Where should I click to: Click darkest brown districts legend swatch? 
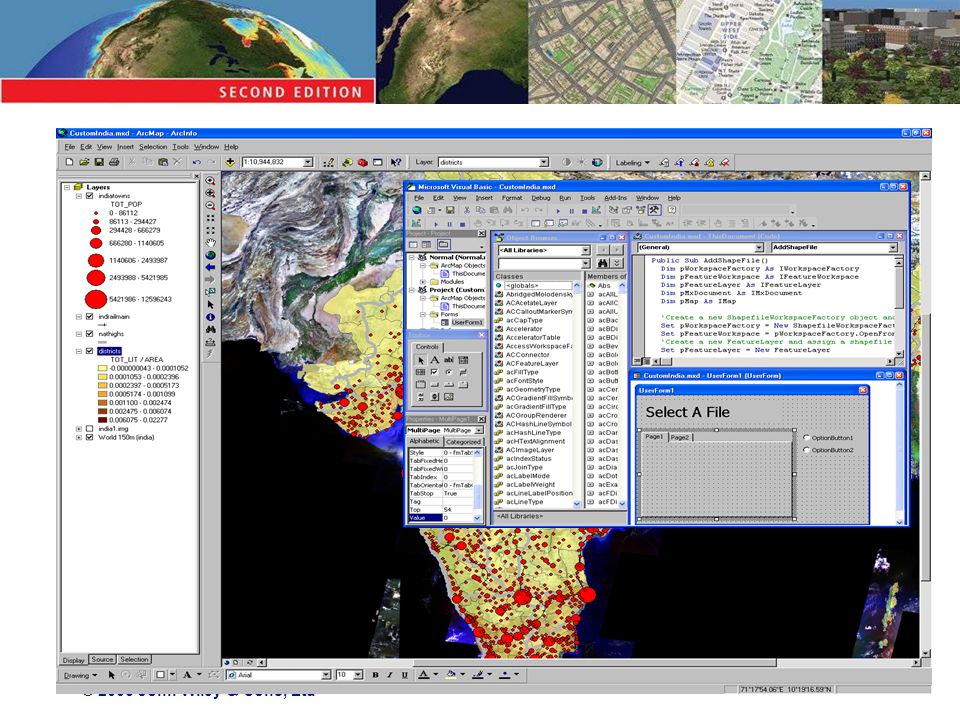point(102,420)
